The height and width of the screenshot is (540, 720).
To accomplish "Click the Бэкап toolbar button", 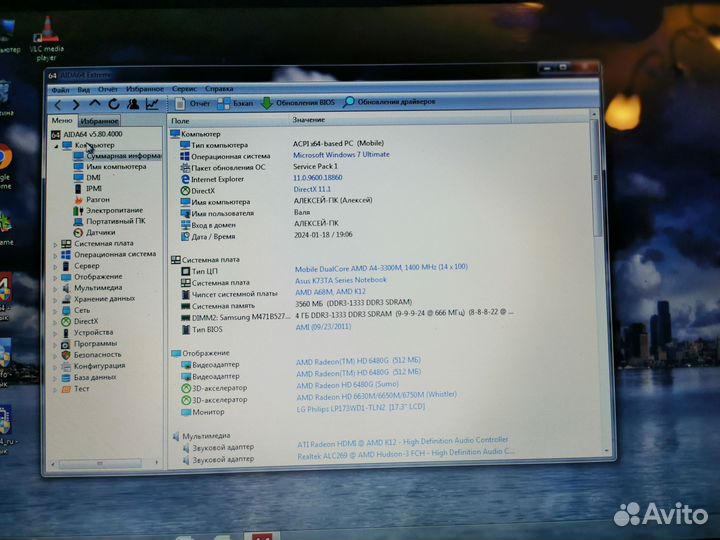I will pos(235,103).
